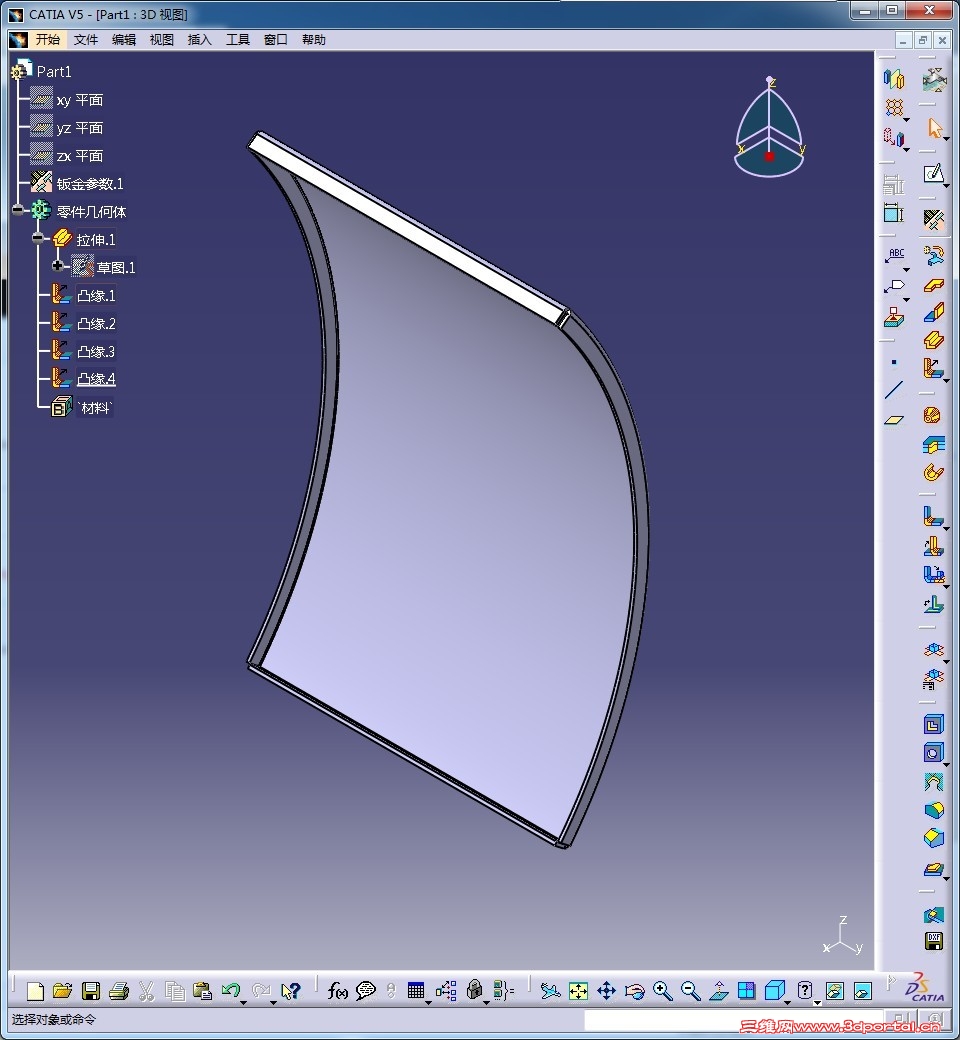Click the Select arrow tool

point(933,127)
